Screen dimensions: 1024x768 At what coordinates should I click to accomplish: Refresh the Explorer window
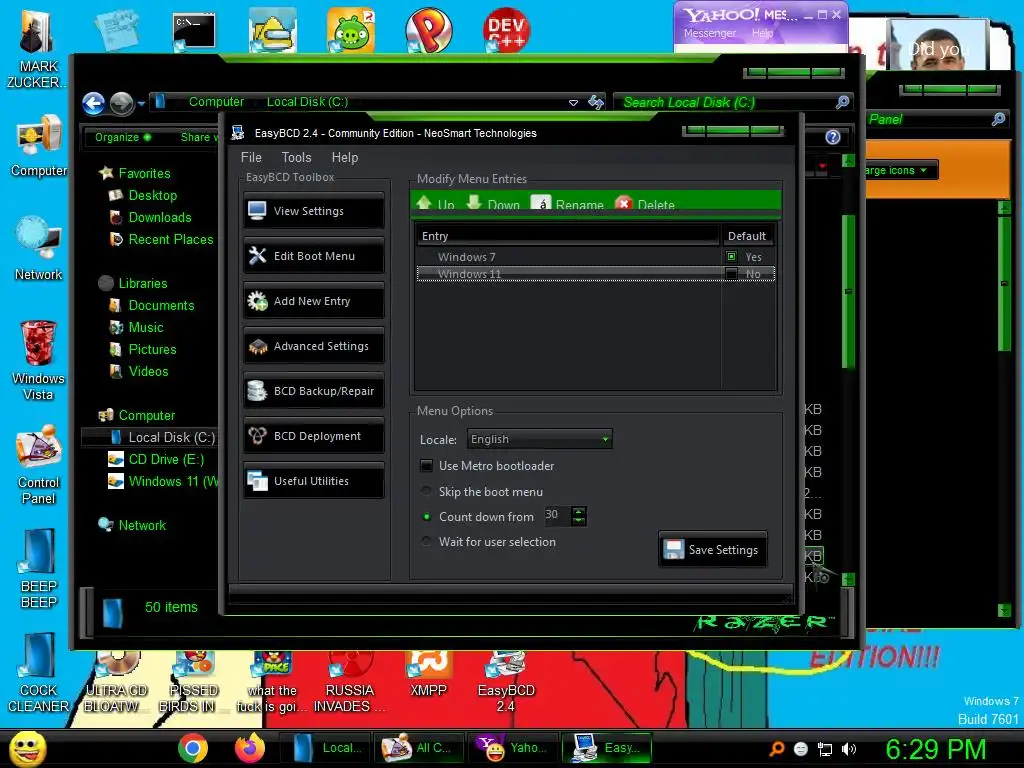tap(596, 102)
